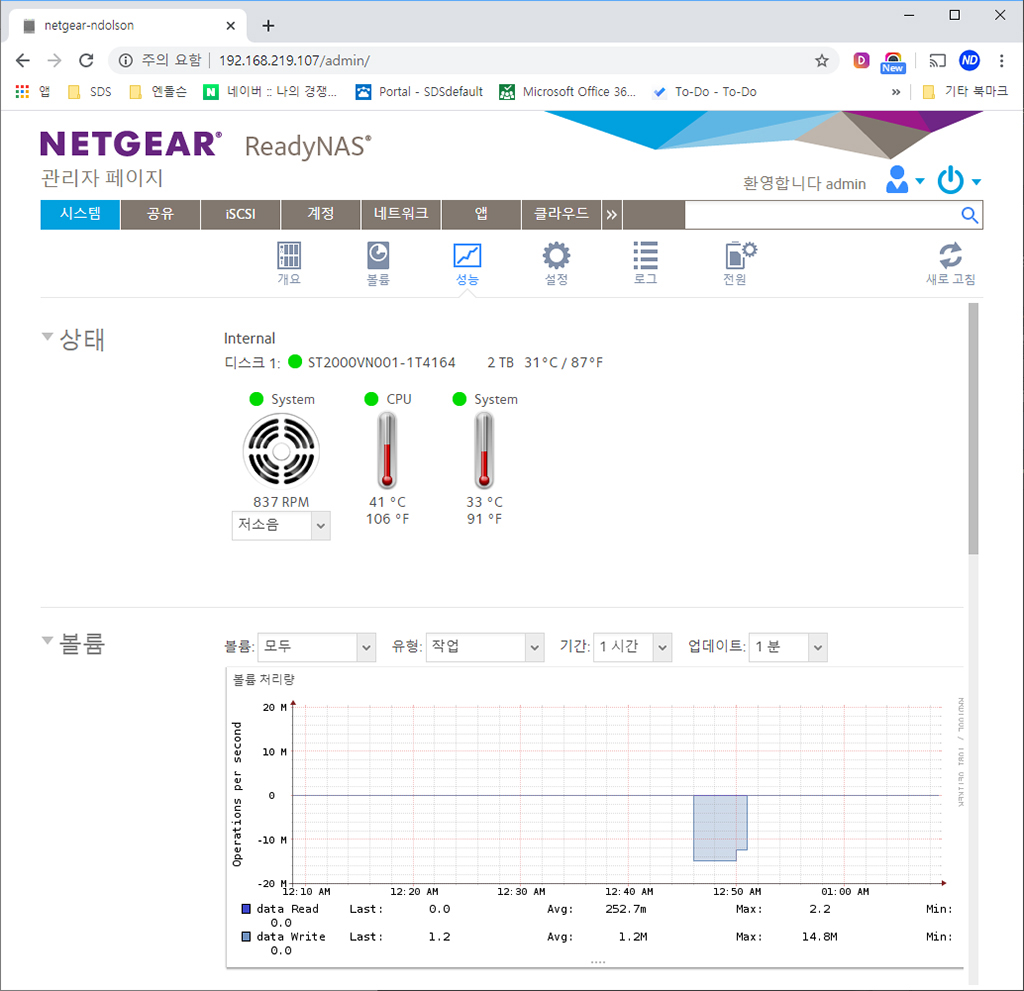Show hidden bookmarks with » chevron
Image resolution: width=1024 pixels, height=991 pixels.
[896, 92]
